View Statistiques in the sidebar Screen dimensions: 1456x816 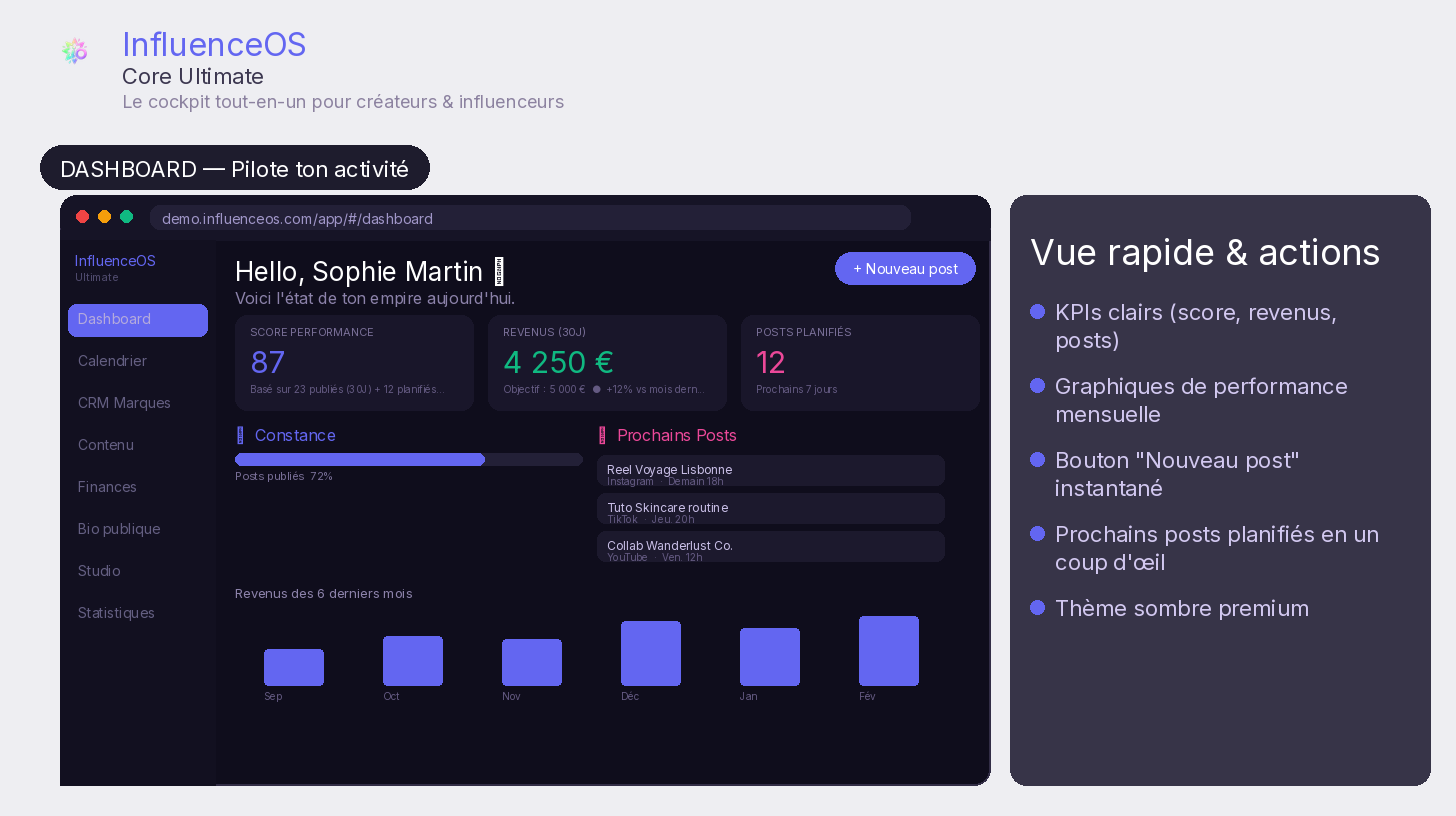117,613
